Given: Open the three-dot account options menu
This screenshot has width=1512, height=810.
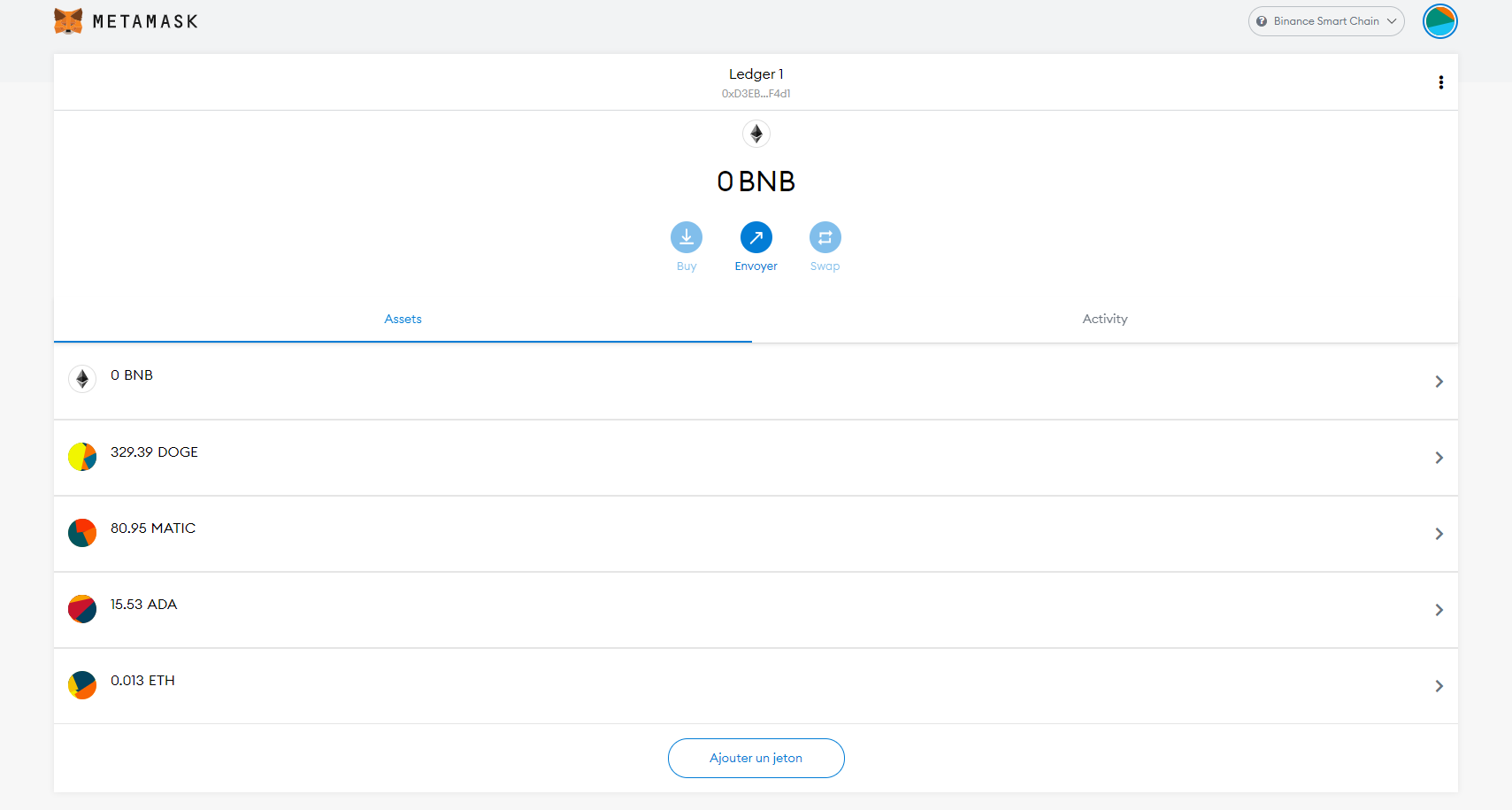Looking at the screenshot, I should point(1440,82).
